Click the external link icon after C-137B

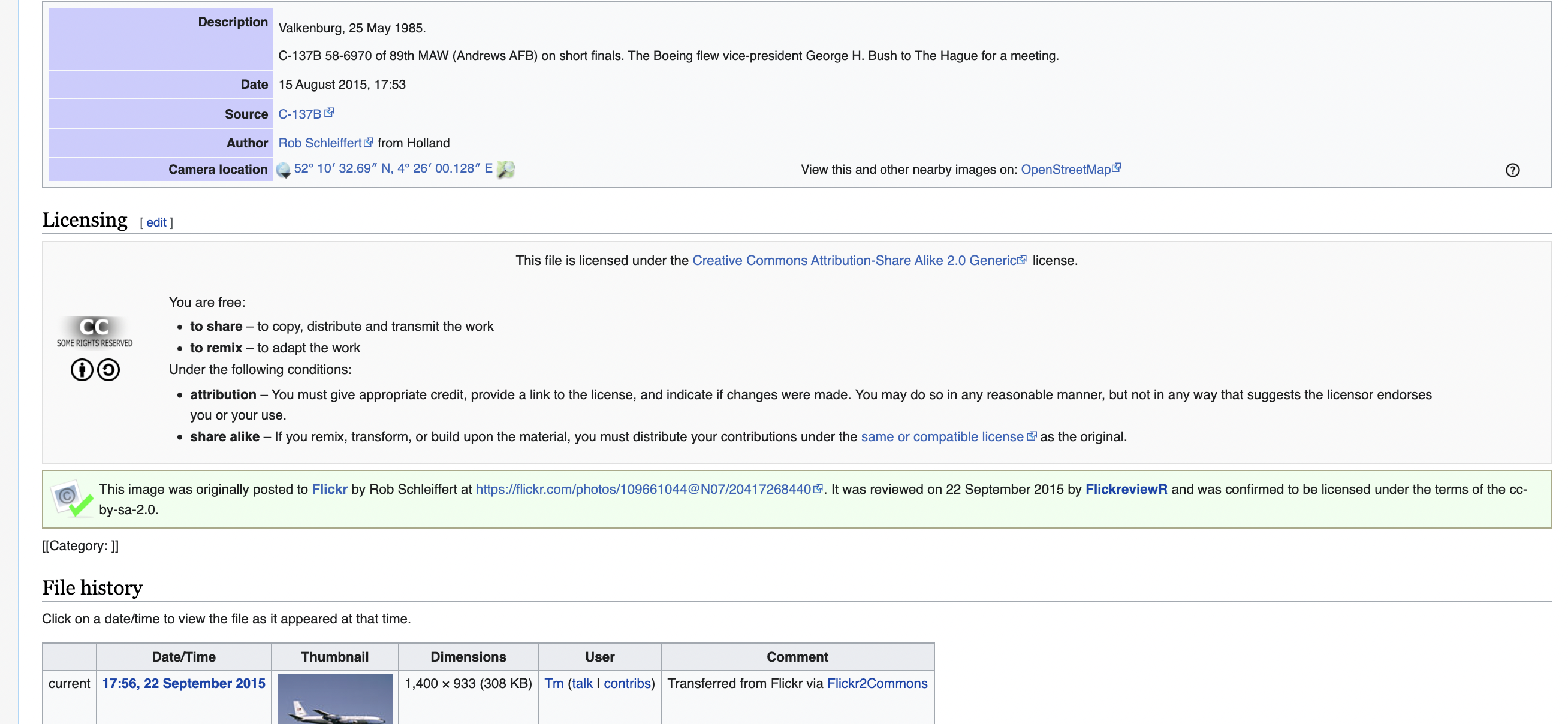[329, 113]
